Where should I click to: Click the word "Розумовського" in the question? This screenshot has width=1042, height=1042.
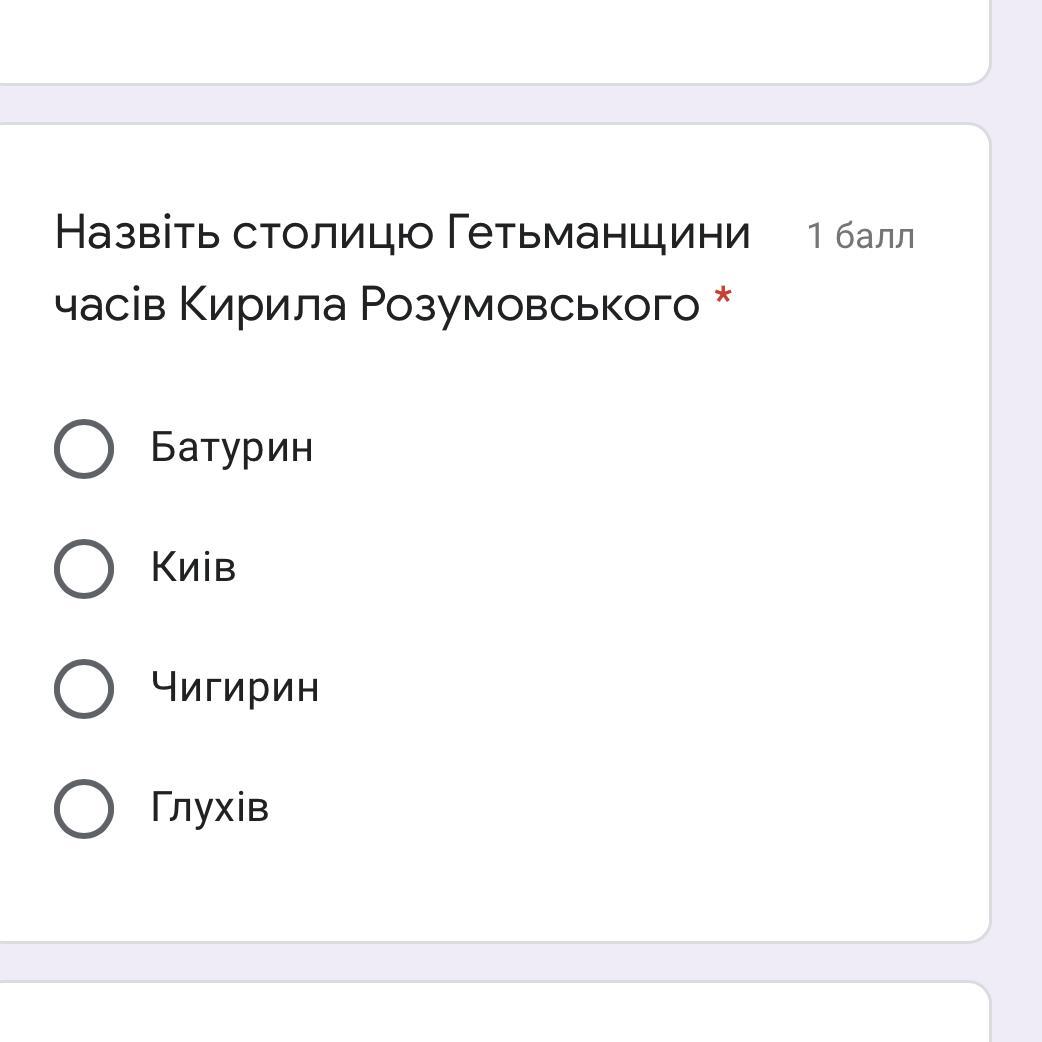click(x=530, y=304)
